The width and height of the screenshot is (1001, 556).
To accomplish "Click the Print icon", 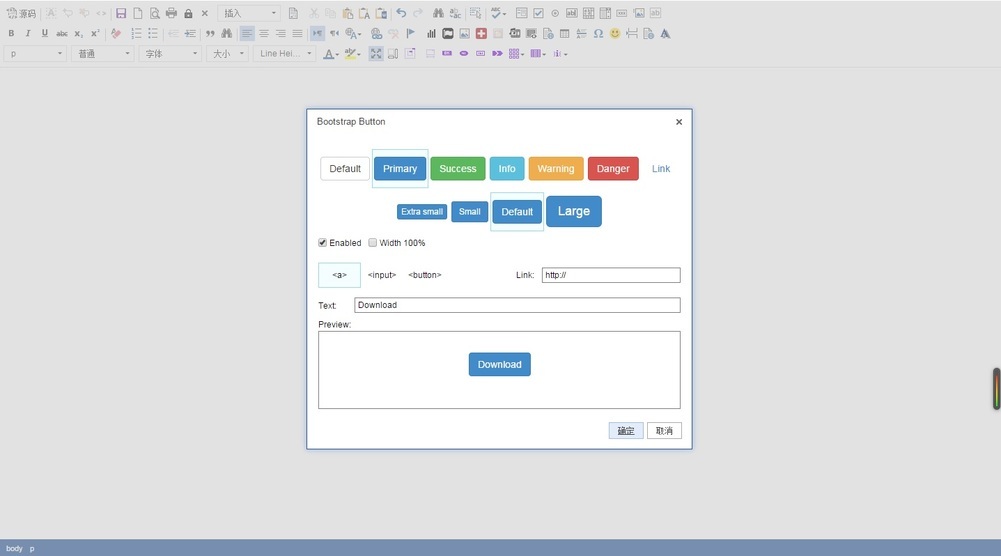I will point(171,13).
